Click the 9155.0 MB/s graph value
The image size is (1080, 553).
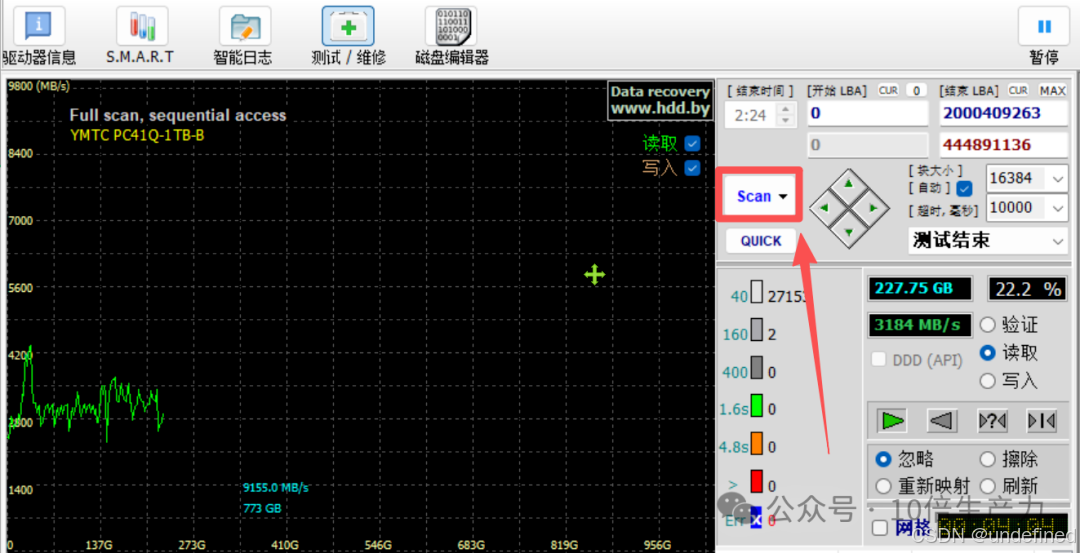(276, 488)
